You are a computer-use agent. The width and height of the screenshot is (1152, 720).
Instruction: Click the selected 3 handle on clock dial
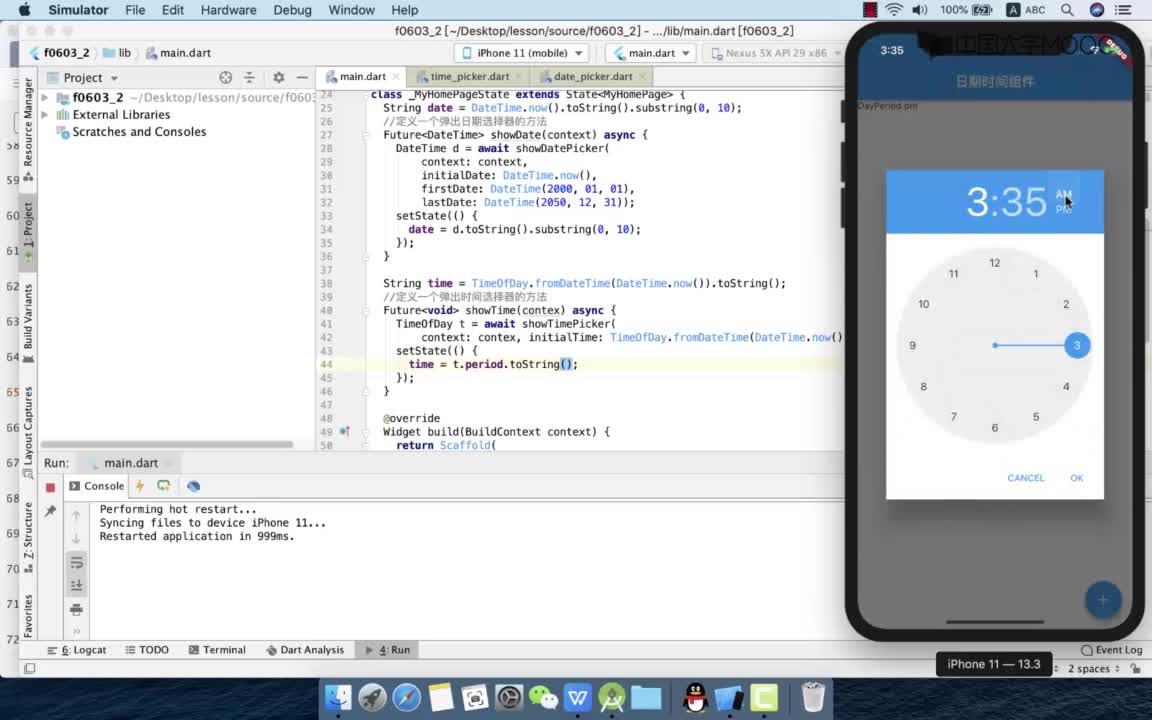point(1077,345)
